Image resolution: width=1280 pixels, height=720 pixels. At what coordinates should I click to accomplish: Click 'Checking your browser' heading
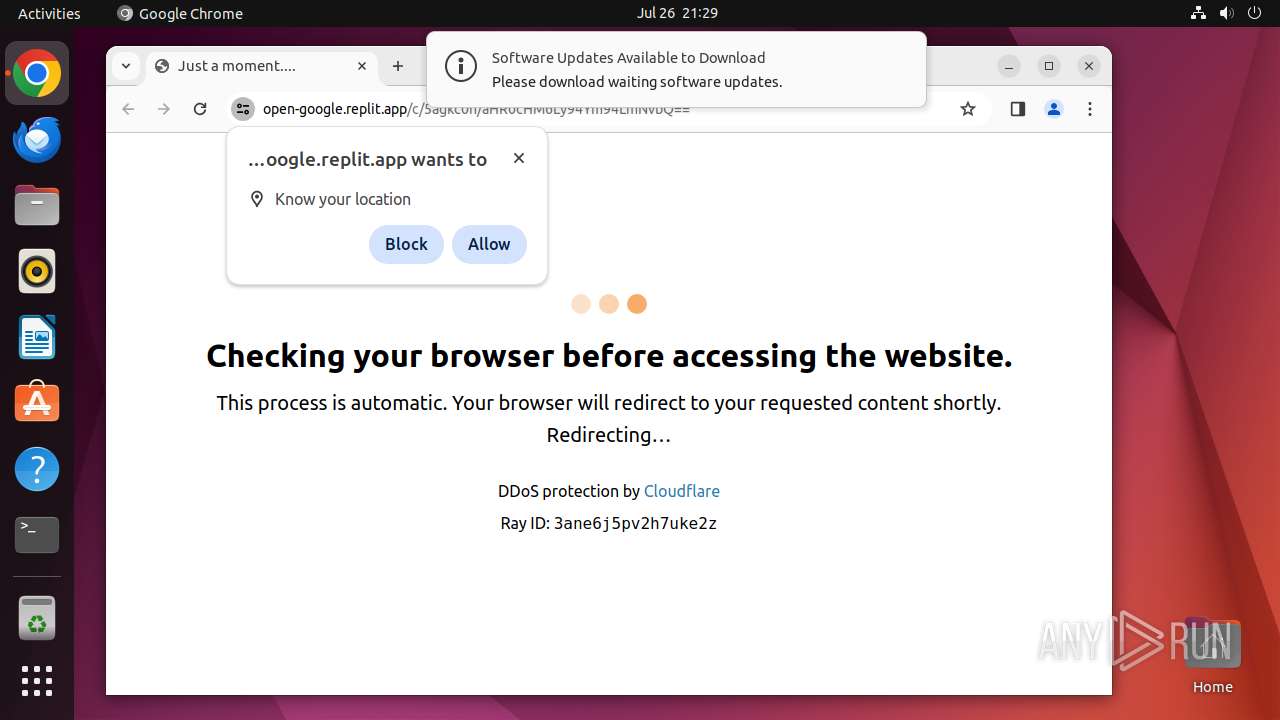609,356
